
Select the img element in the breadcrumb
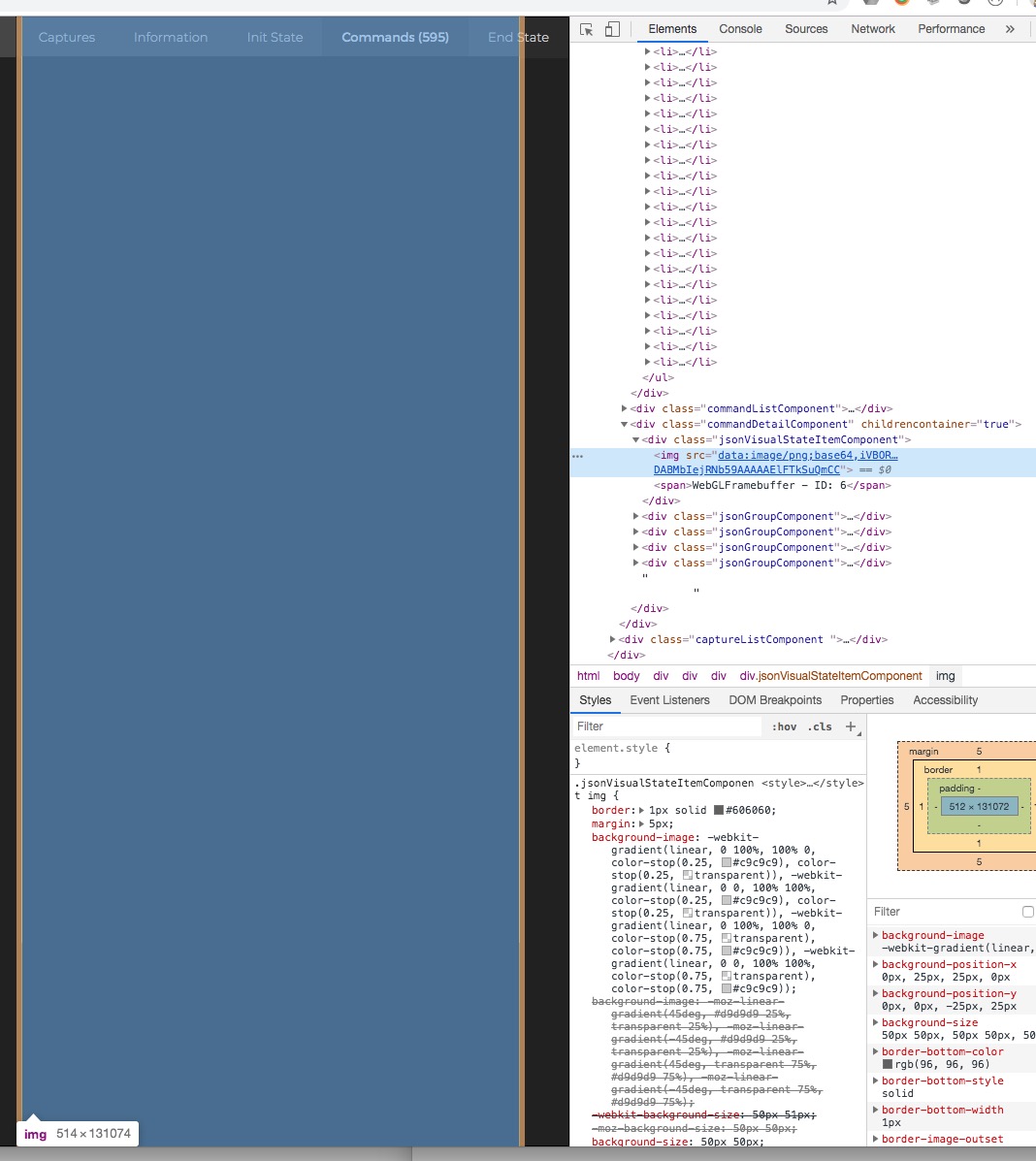point(945,676)
